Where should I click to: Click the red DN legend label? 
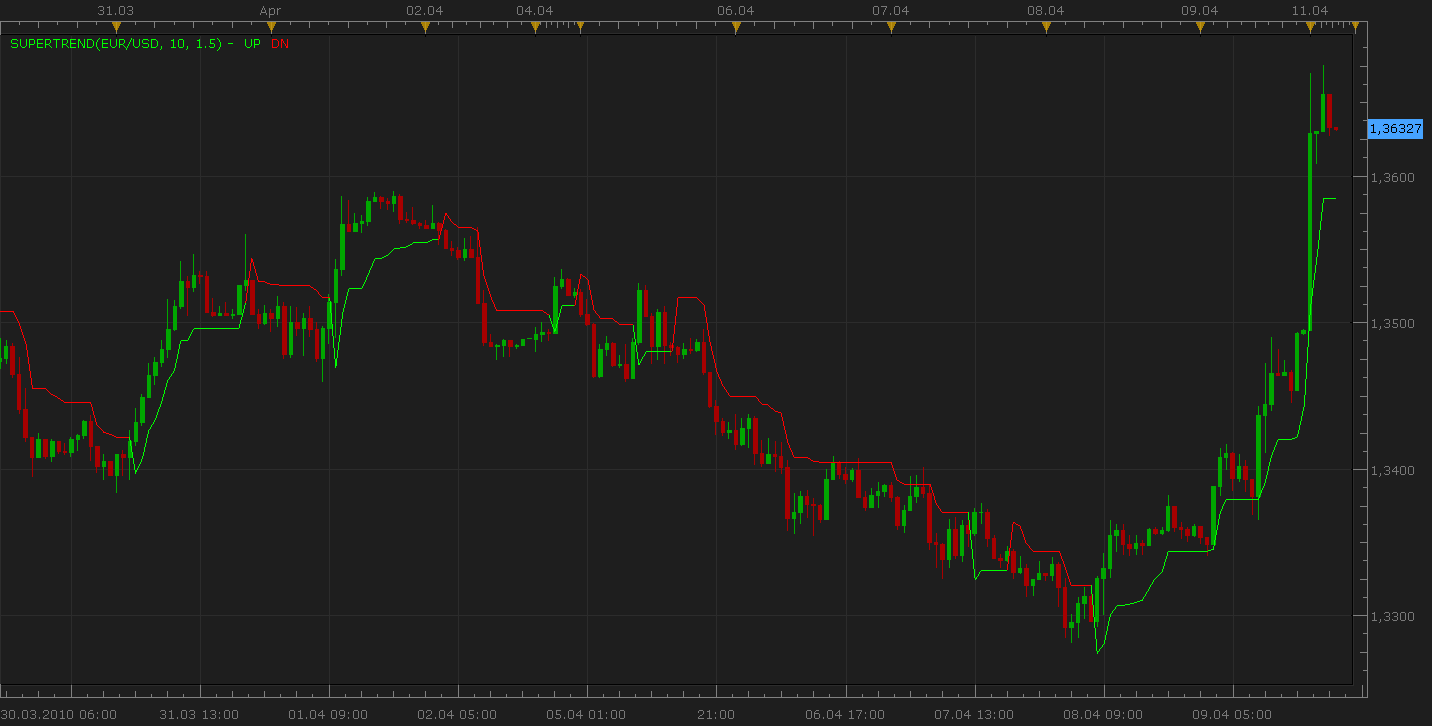point(279,44)
